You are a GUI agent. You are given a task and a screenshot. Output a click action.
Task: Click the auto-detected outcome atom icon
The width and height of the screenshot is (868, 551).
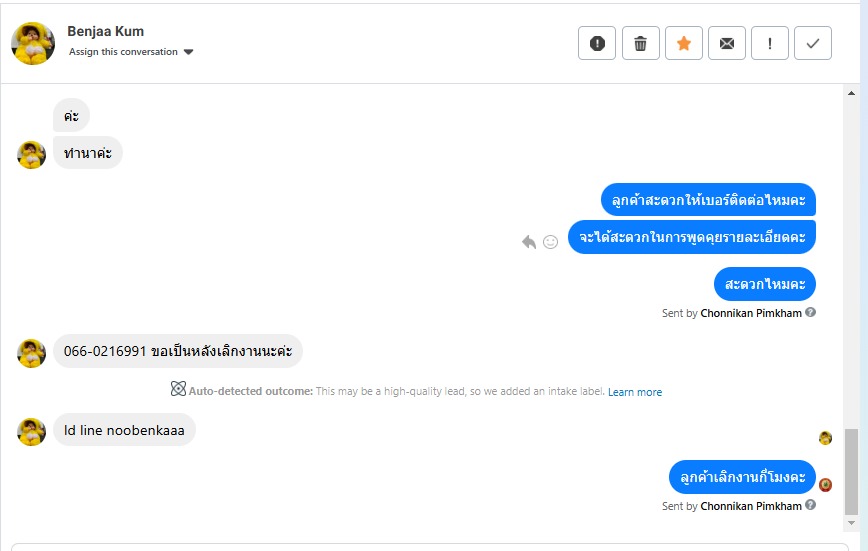pyautogui.click(x=178, y=390)
